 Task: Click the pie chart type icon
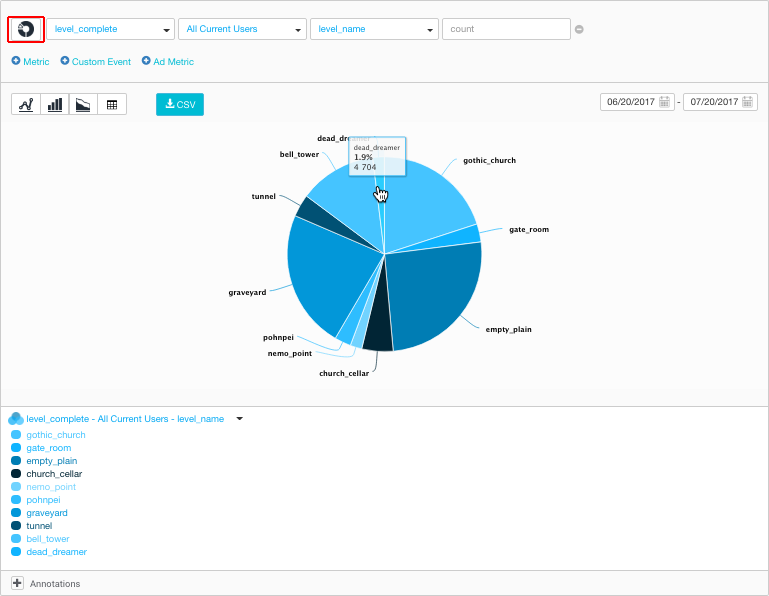pos(26,30)
